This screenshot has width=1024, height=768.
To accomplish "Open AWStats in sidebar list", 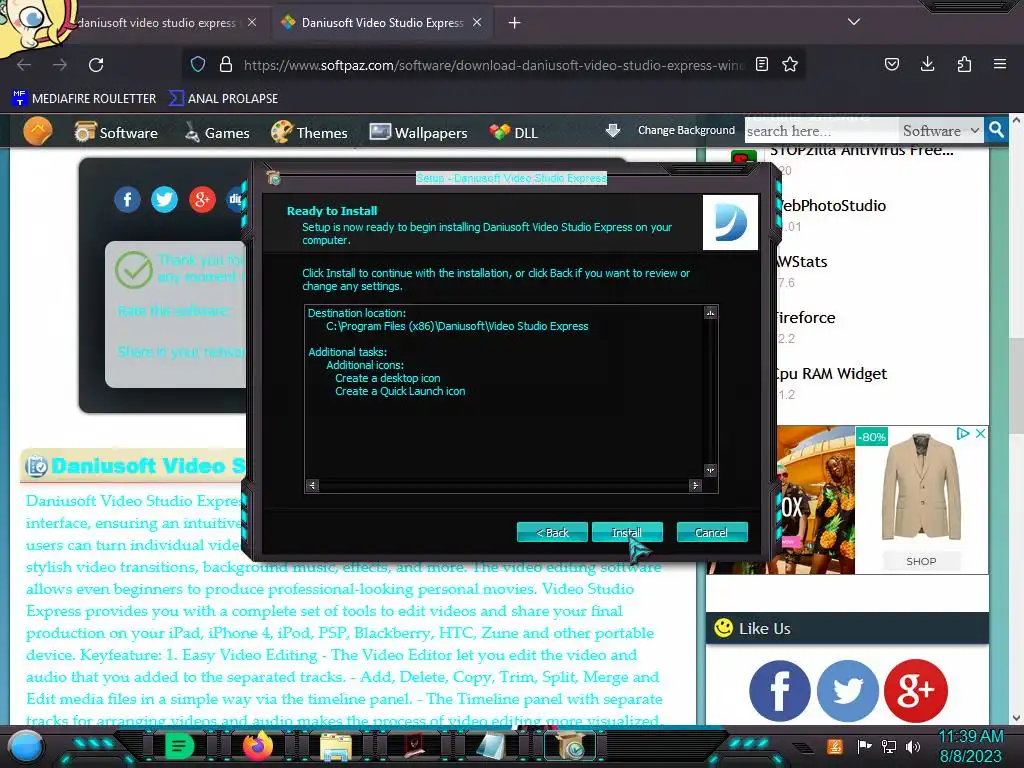I will (803, 262).
